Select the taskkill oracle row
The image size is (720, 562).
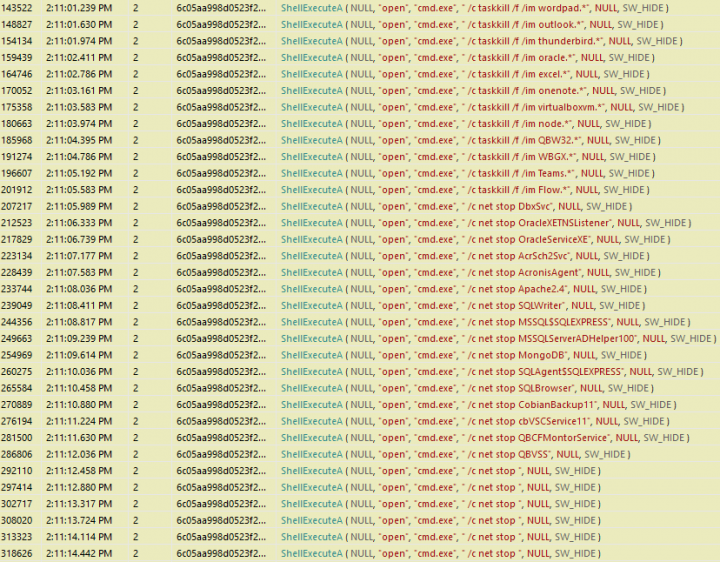(x=360, y=57)
